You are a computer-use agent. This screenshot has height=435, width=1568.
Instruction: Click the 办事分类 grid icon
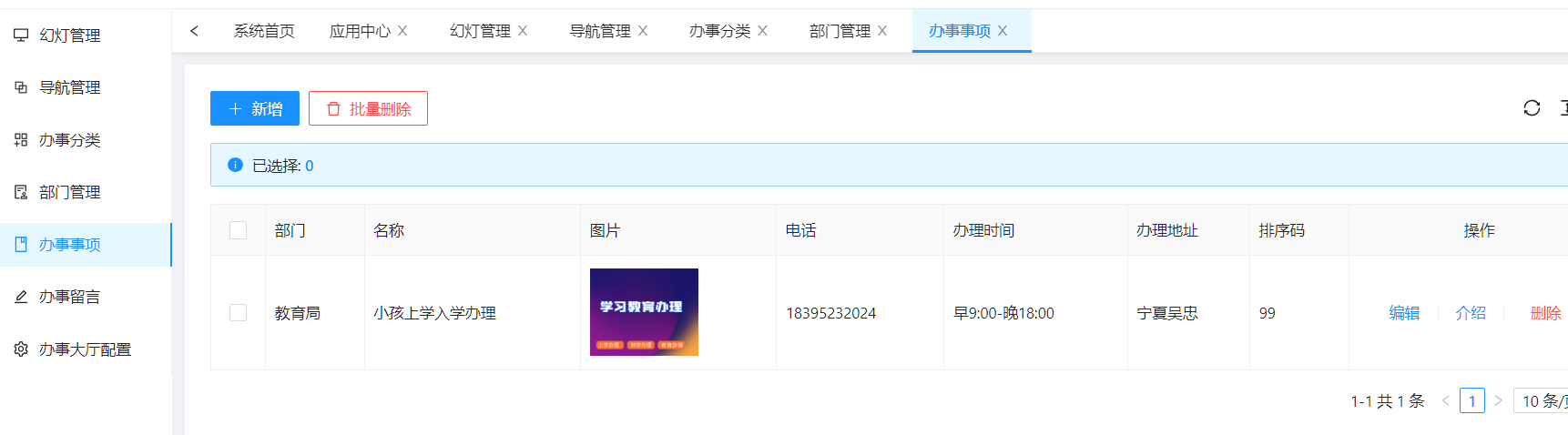(21, 139)
